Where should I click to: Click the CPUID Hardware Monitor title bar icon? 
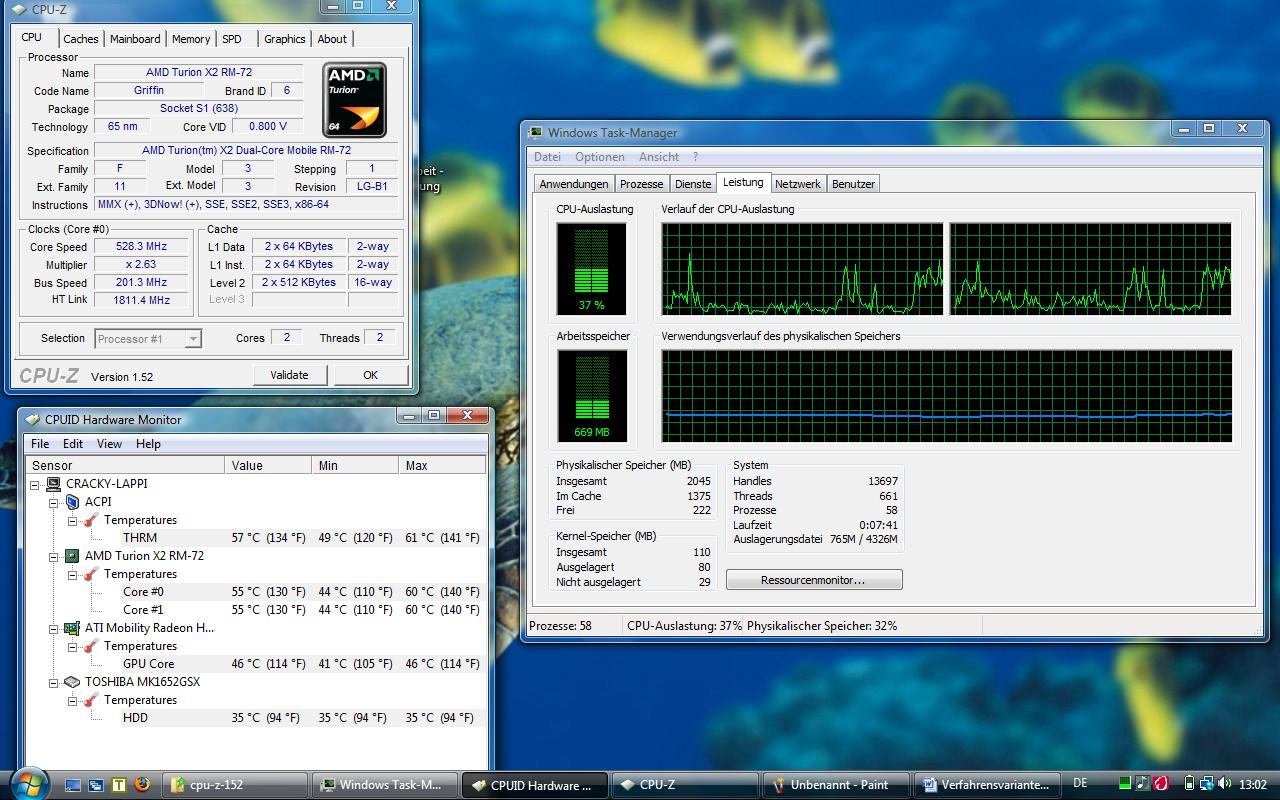pyautogui.click(x=33, y=420)
